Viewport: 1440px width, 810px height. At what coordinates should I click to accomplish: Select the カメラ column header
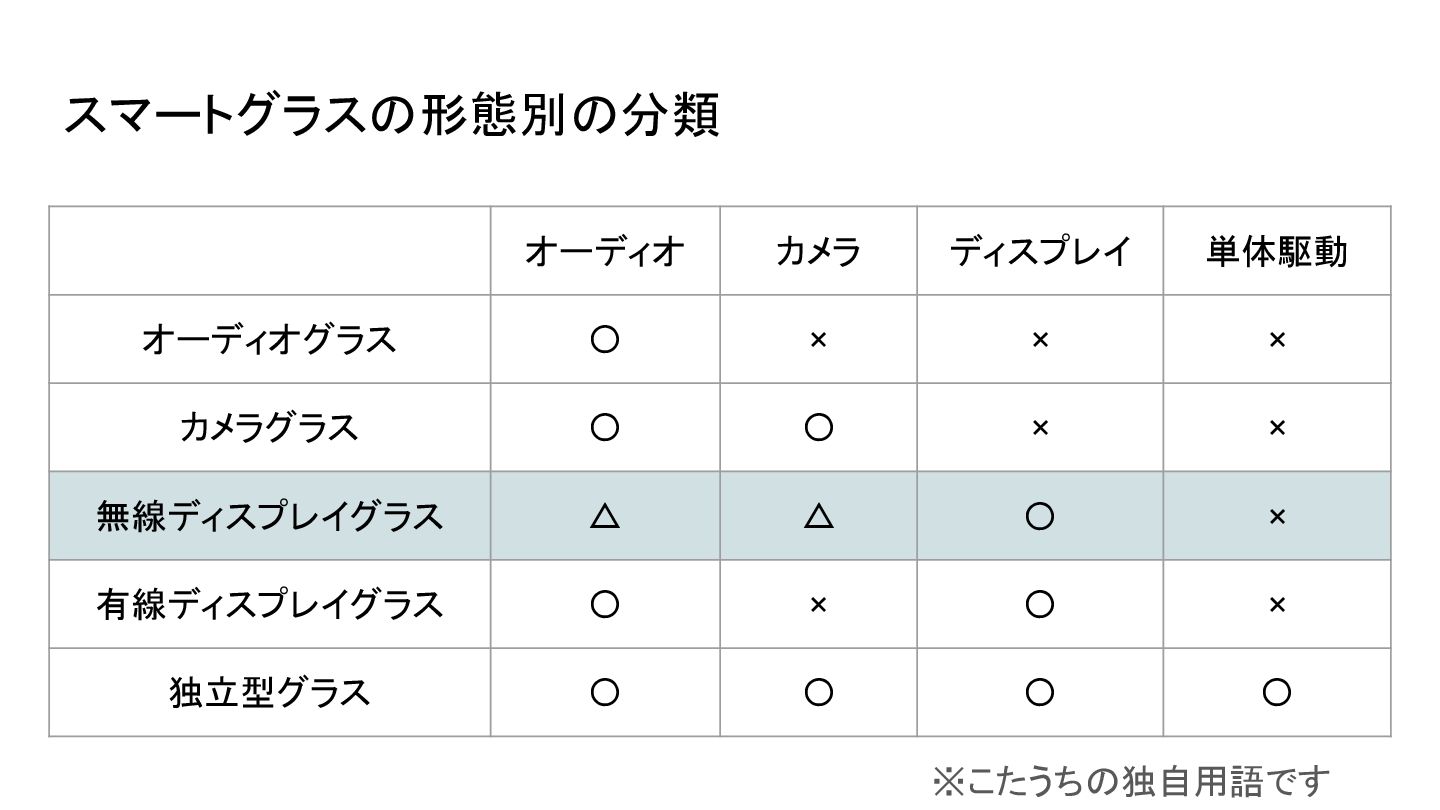pos(818,251)
